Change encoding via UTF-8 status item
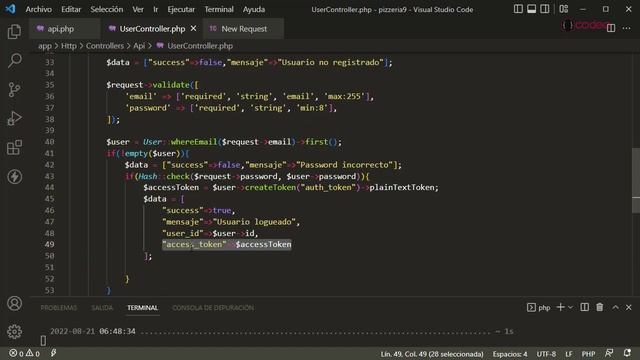The height and width of the screenshot is (360, 640). point(546,354)
